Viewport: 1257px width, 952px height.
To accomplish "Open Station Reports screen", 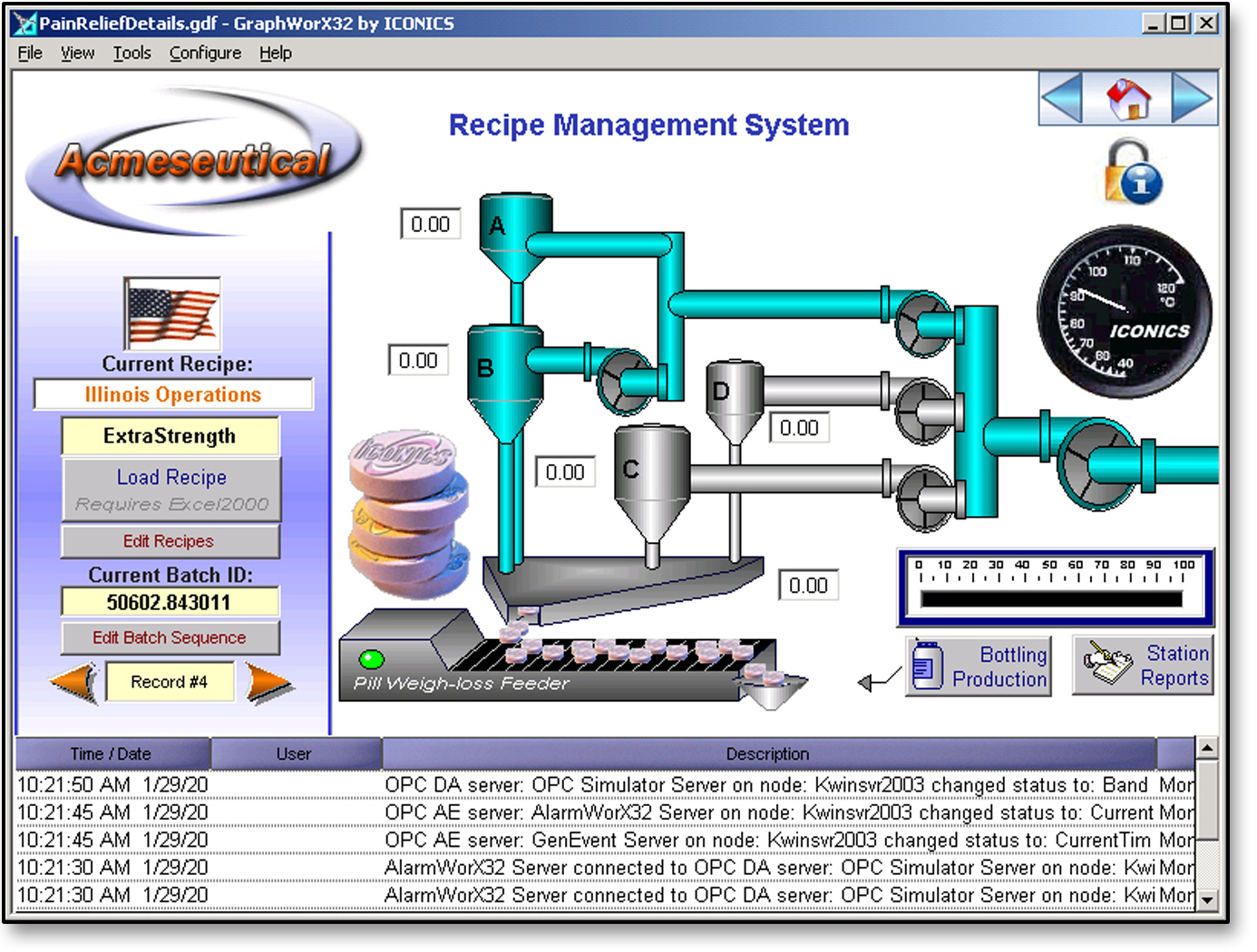I will point(1144,665).
